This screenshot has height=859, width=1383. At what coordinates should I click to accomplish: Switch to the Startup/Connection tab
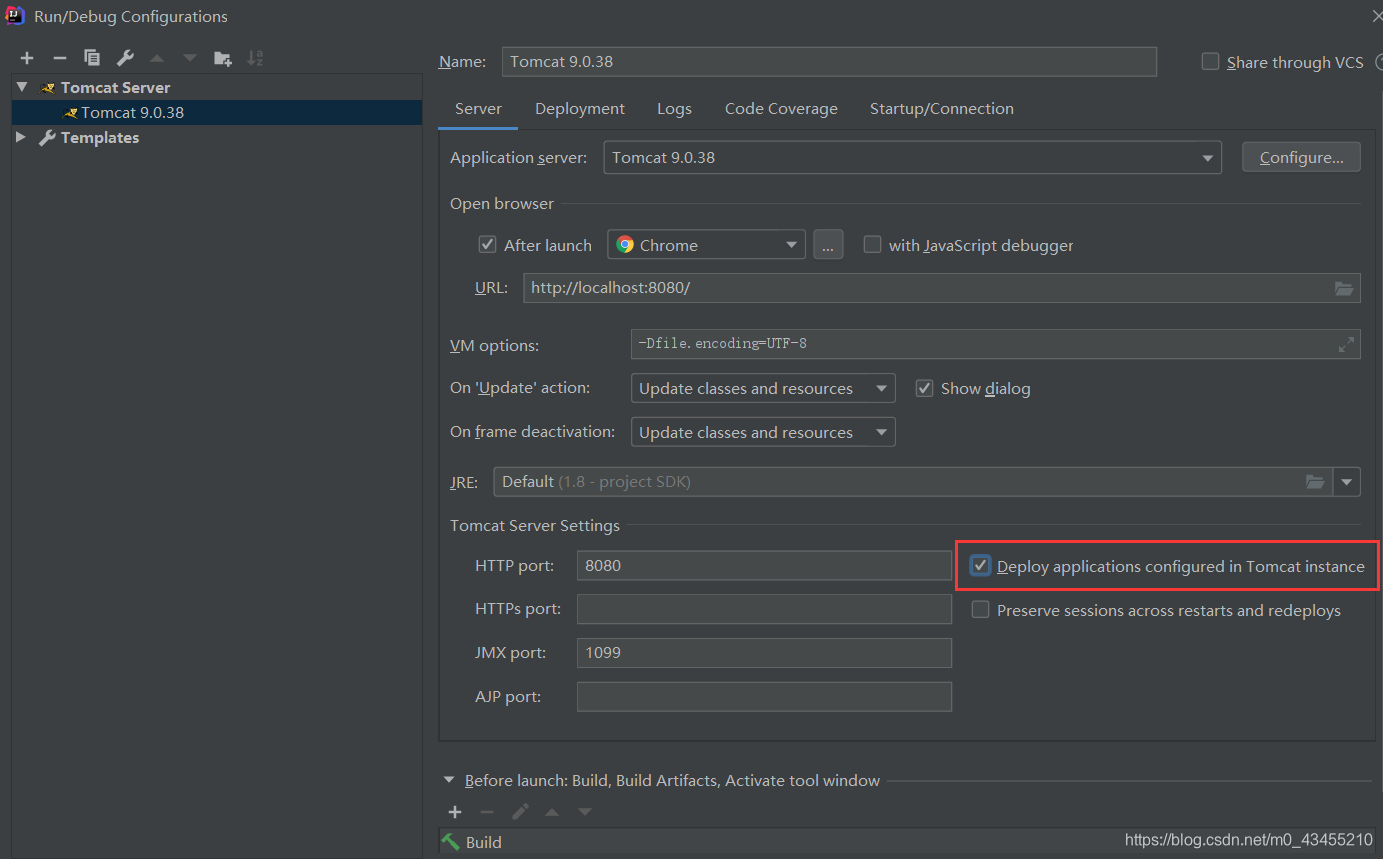coord(942,109)
